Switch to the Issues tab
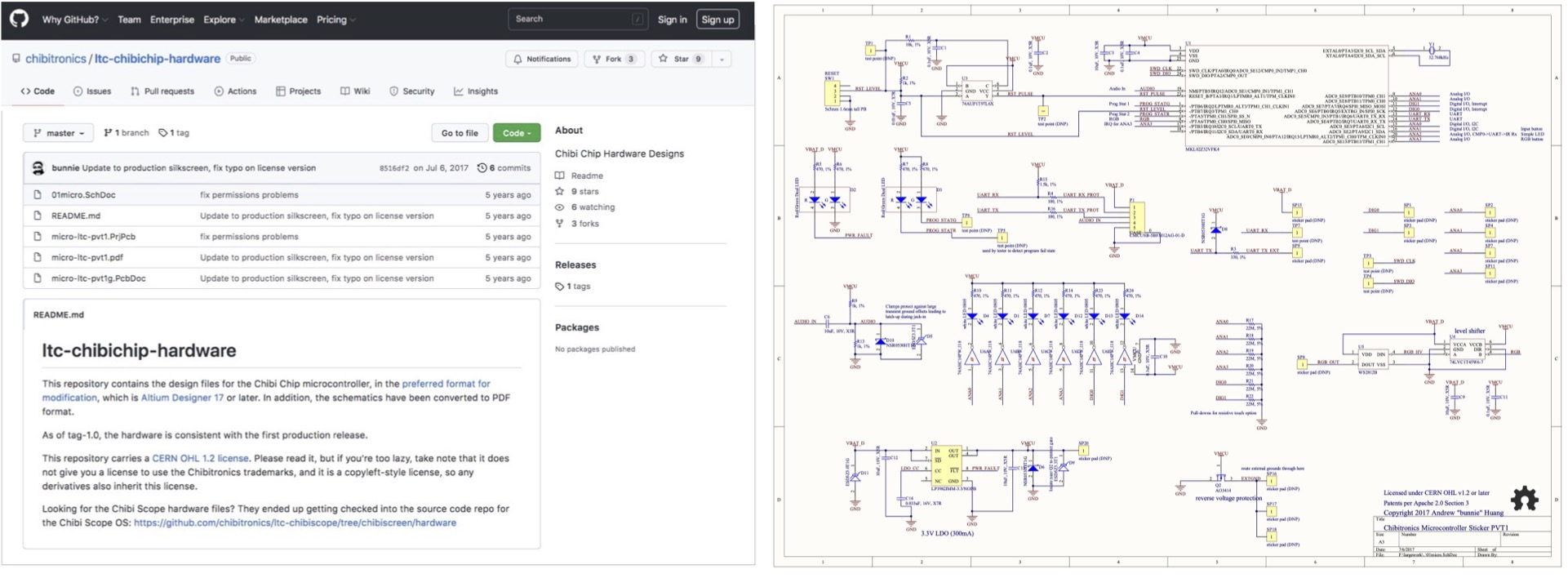This screenshot has width=1568, height=578. [x=92, y=91]
